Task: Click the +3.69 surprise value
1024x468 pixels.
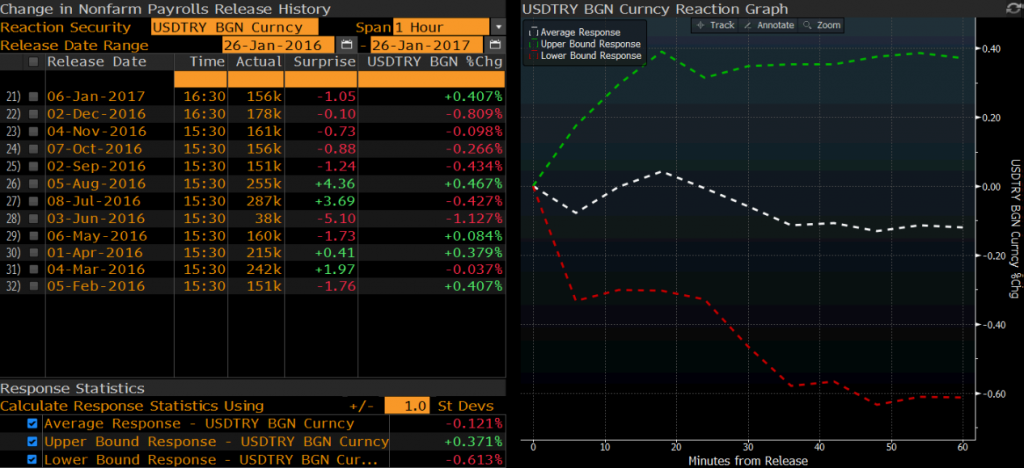Action: [x=334, y=200]
